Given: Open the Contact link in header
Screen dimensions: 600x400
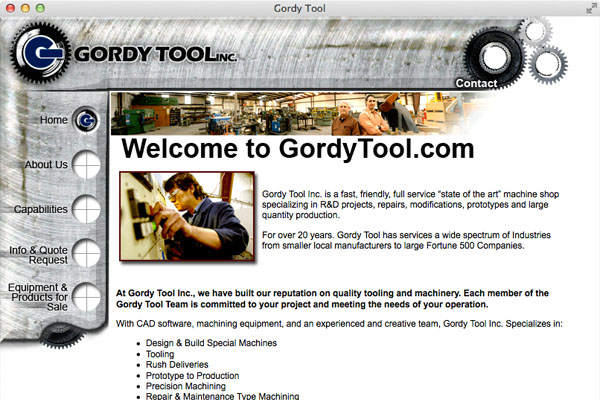Looking at the screenshot, I should pyautogui.click(x=476, y=83).
